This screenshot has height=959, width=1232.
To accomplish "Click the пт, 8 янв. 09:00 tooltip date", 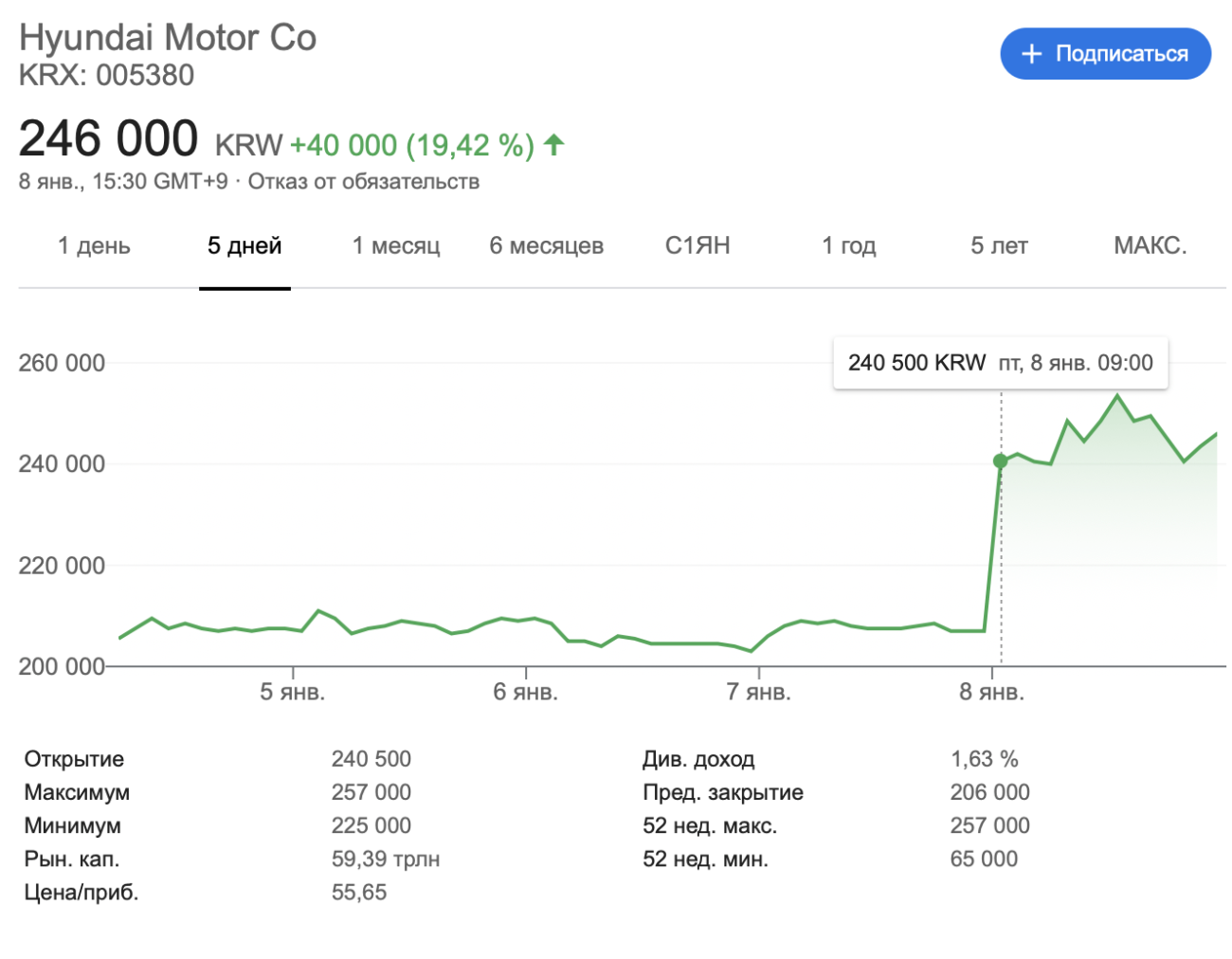I will 1076,363.
